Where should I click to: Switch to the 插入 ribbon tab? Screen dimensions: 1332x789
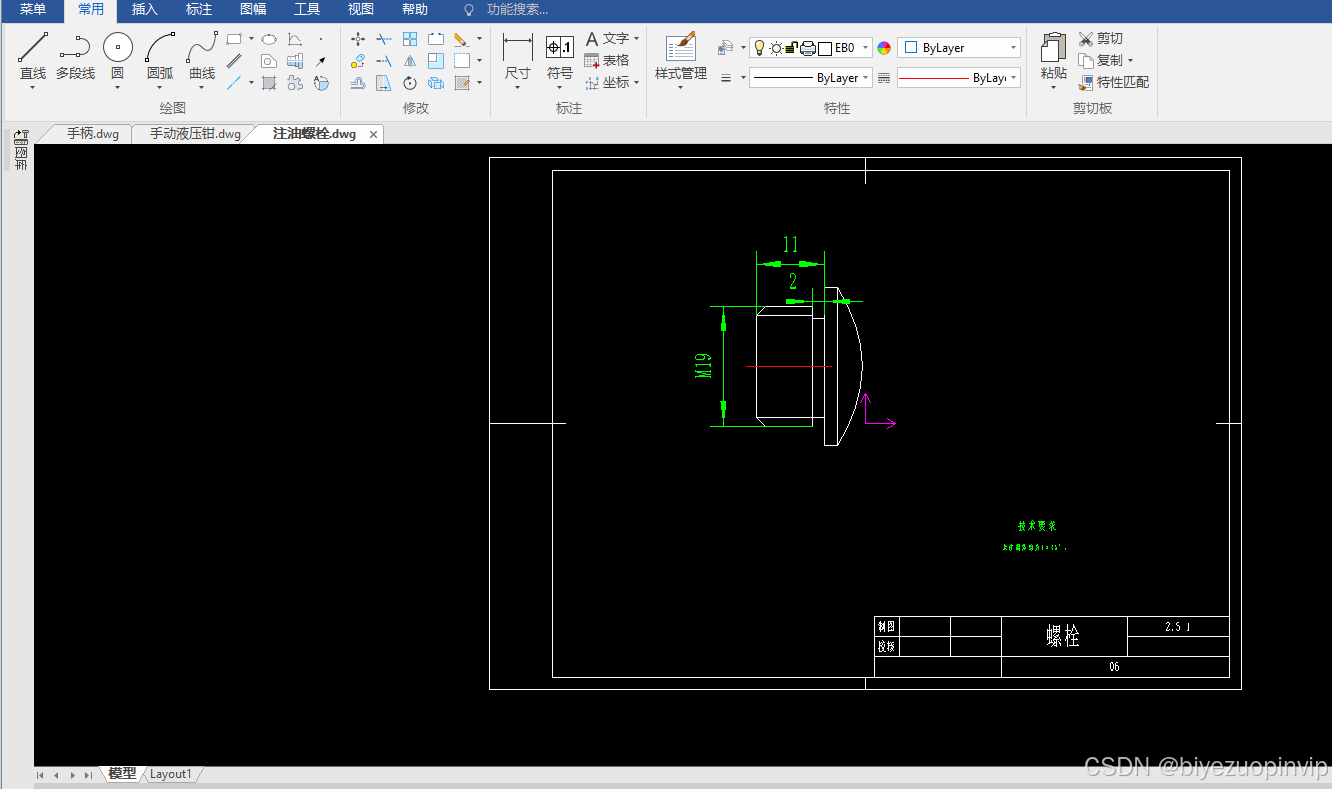click(145, 10)
